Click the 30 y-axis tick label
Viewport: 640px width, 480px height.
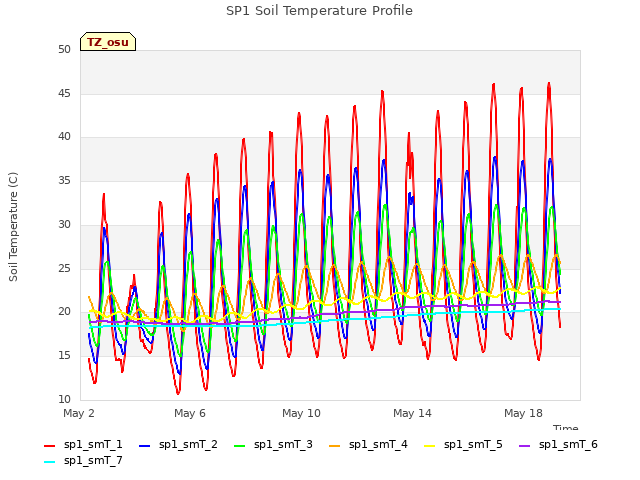coord(64,224)
